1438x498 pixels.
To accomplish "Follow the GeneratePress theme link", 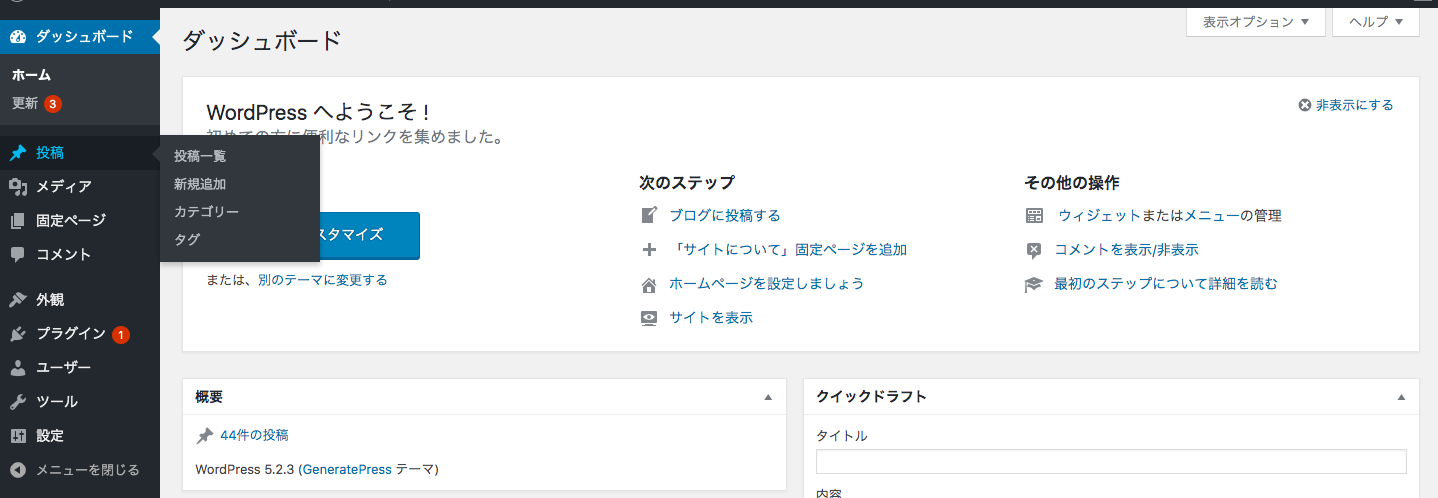I will (346, 469).
